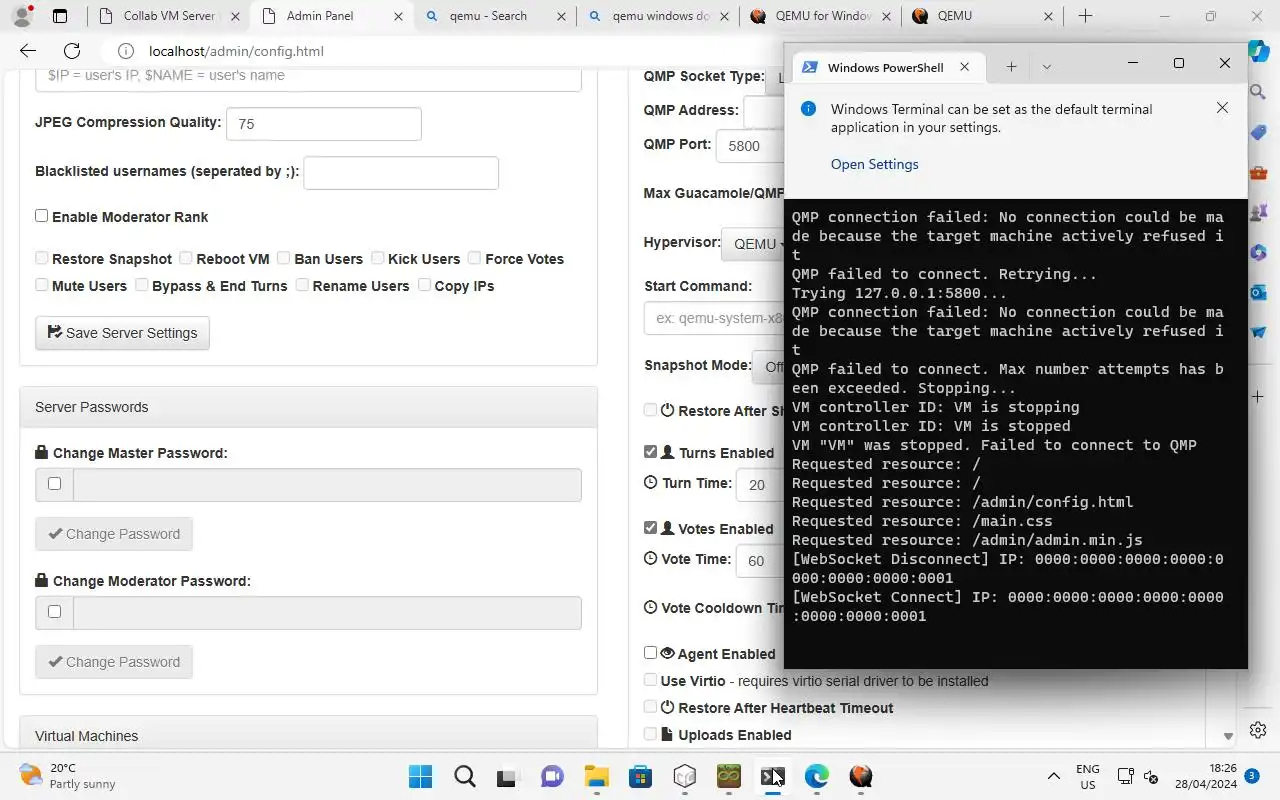Viewport: 1280px width, 800px height.
Task: Switch to qemu - Search tab
Action: (495, 16)
